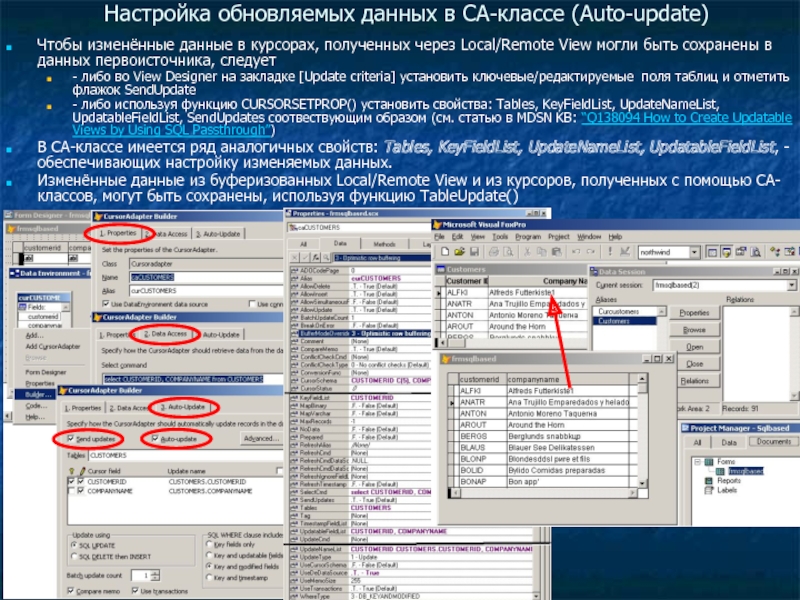The width and height of the screenshot is (800, 600).
Task: Click the New file icon in Visual FoxPro toolbar
Action: coord(445,252)
